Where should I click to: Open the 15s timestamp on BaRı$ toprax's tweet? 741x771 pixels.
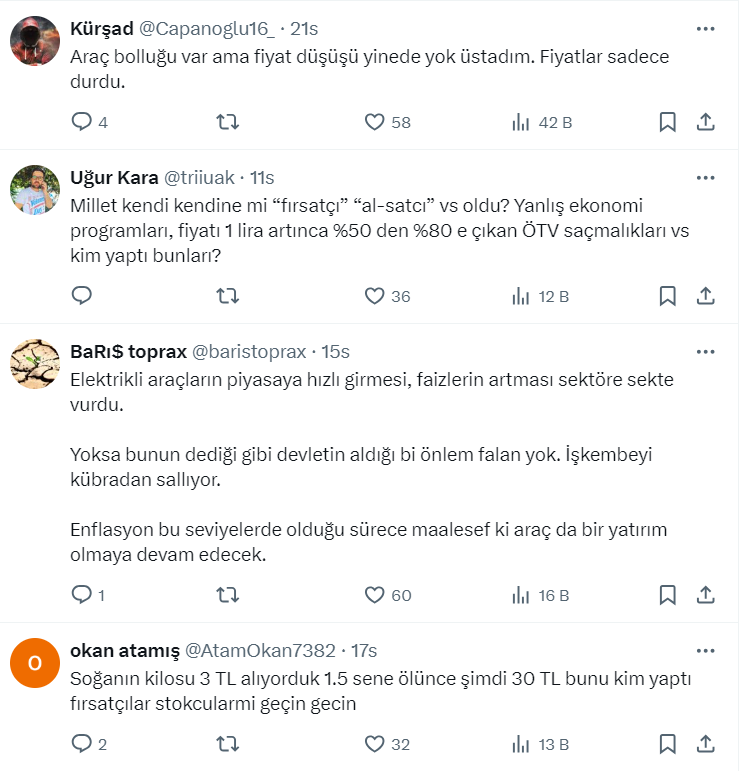(x=335, y=351)
